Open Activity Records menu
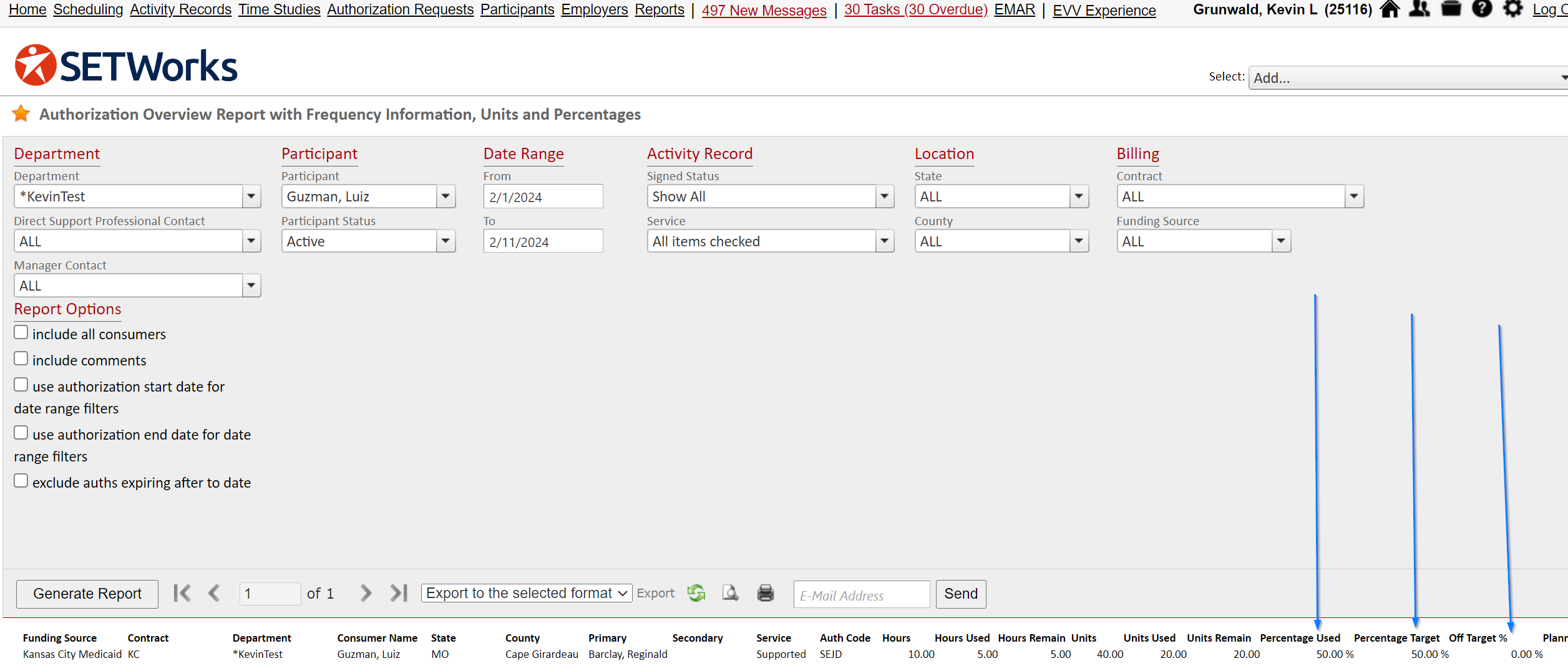 point(180,9)
